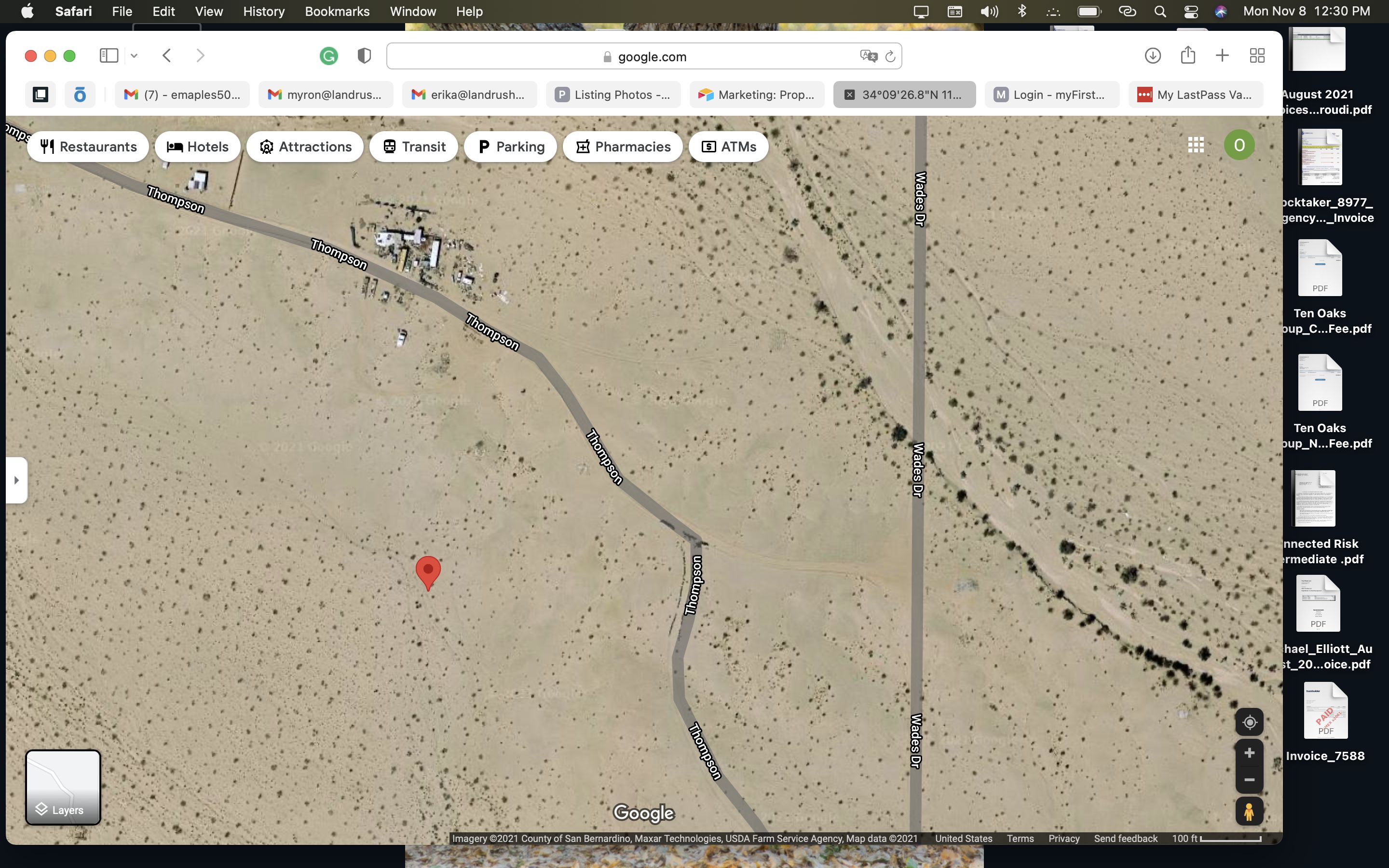Click the zoom in control
This screenshot has width=1389, height=868.
pos(1249,753)
